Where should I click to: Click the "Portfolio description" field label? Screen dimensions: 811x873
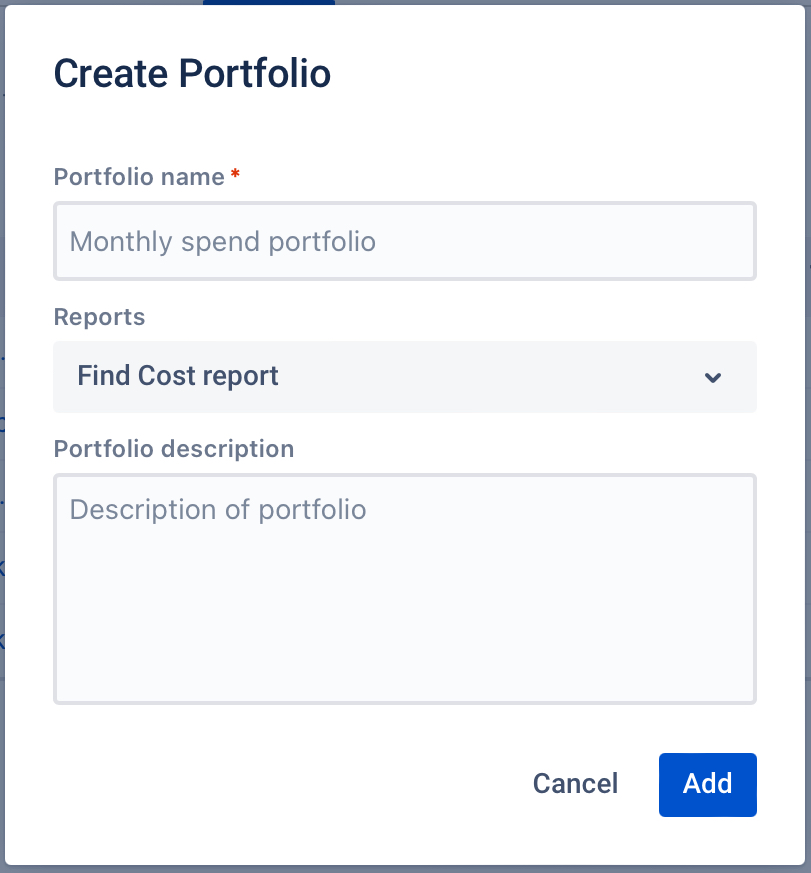tap(173, 449)
